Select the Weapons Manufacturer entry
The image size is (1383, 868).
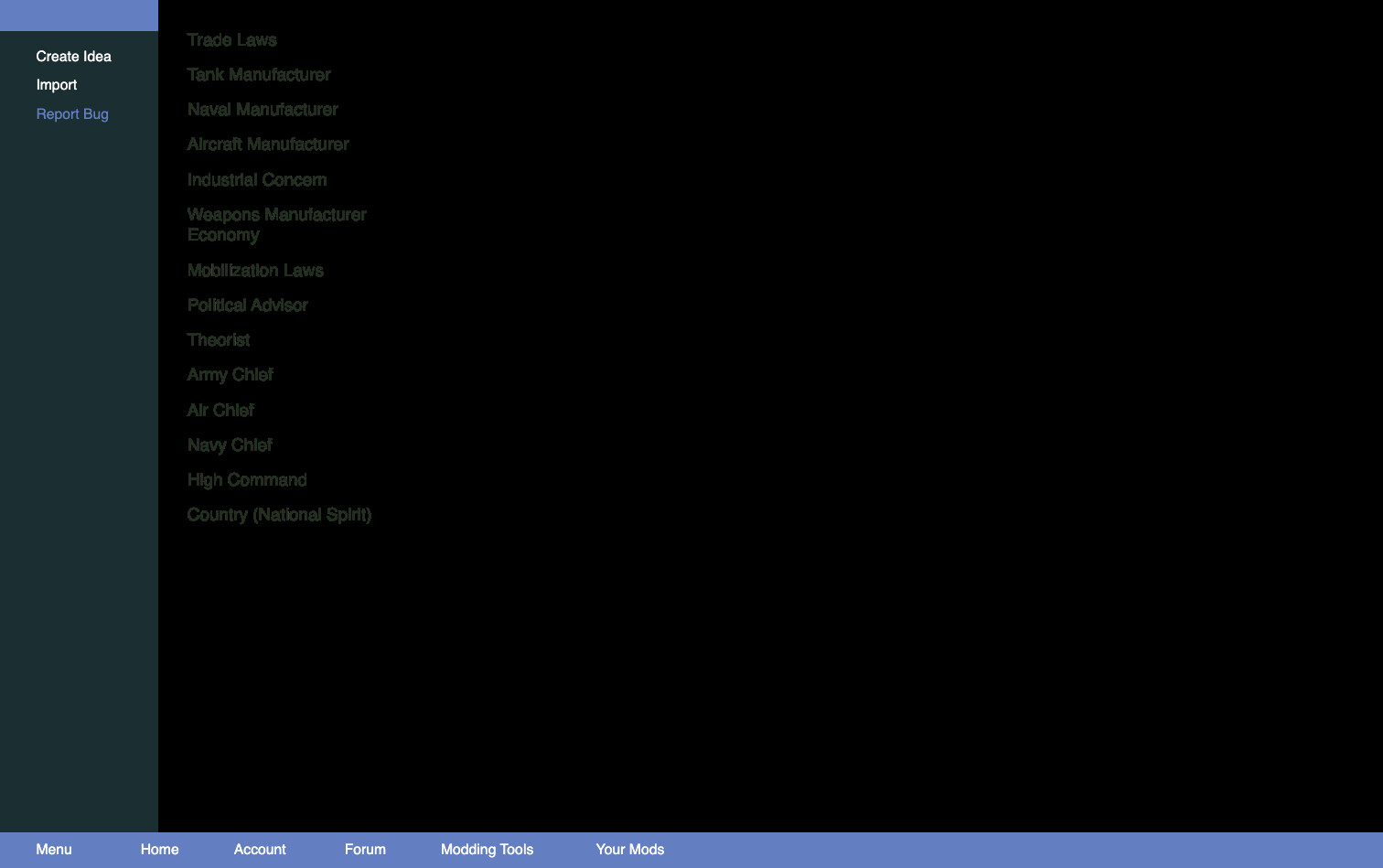click(x=276, y=215)
